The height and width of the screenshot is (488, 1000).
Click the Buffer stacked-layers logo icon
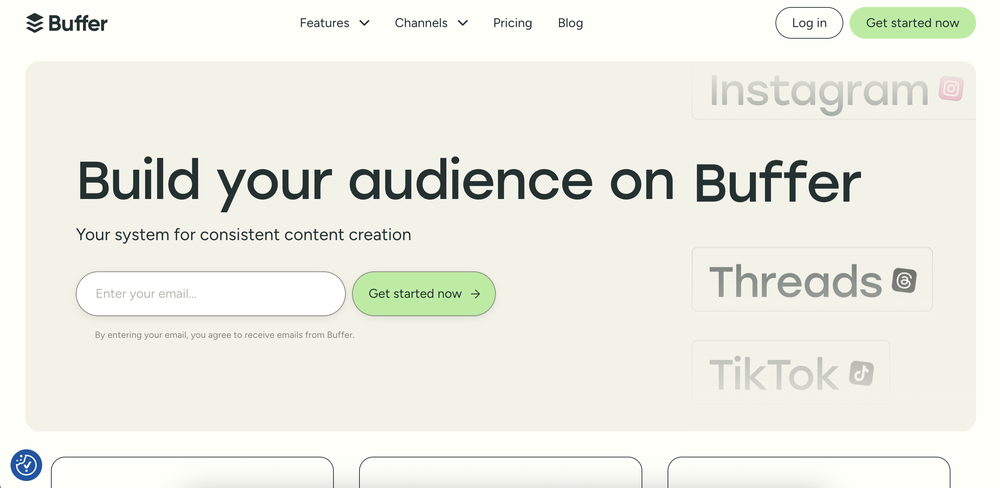(34, 23)
